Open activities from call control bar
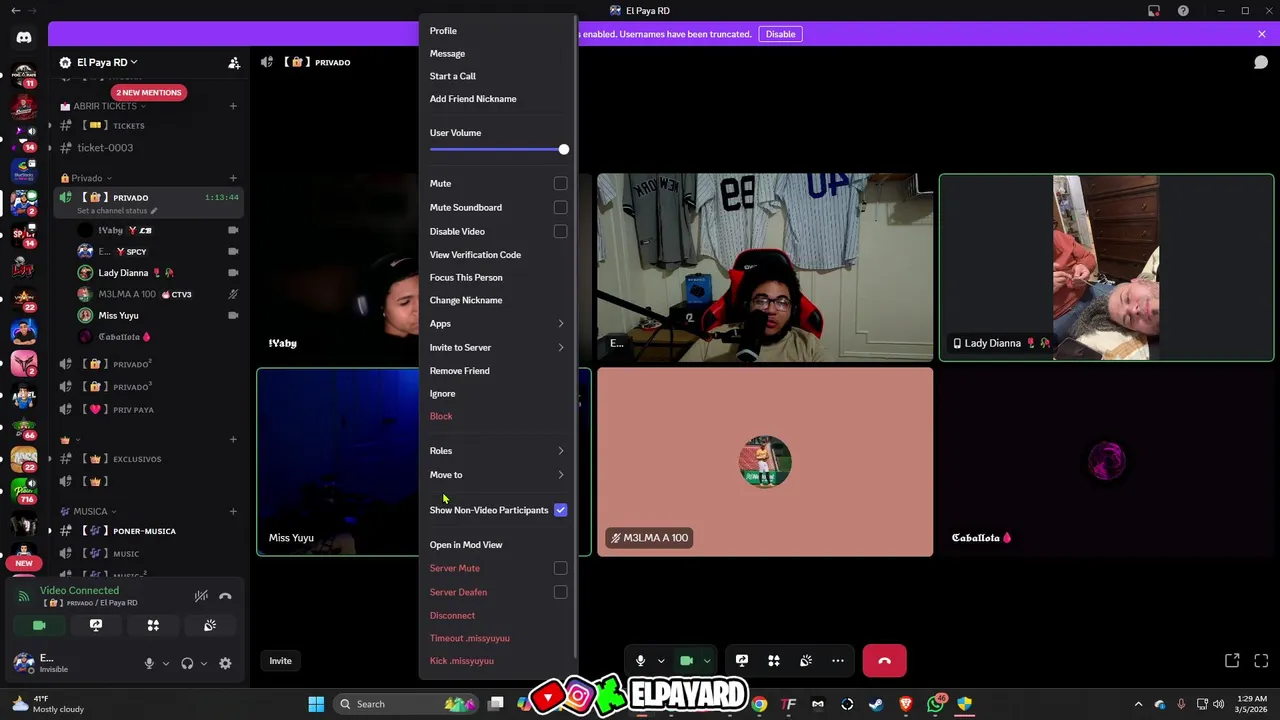The image size is (1280, 720). tap(774, 661)
